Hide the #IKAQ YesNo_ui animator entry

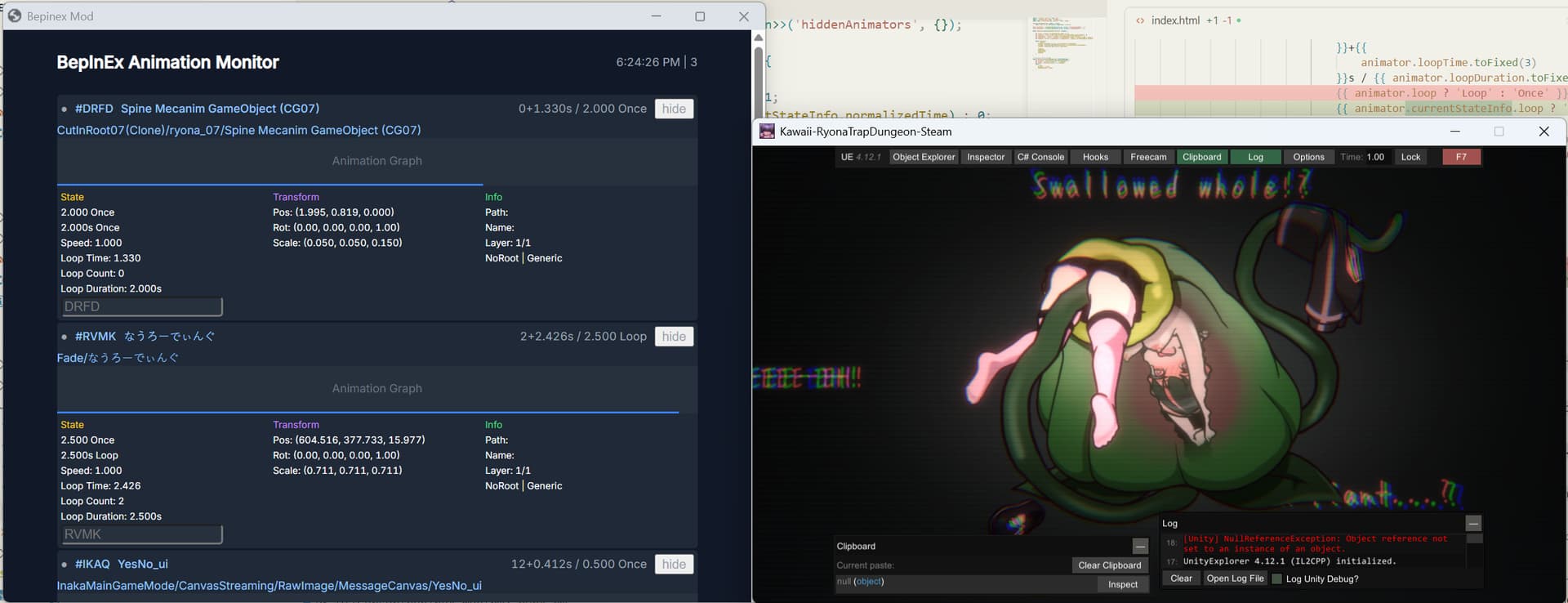[674, 565]
